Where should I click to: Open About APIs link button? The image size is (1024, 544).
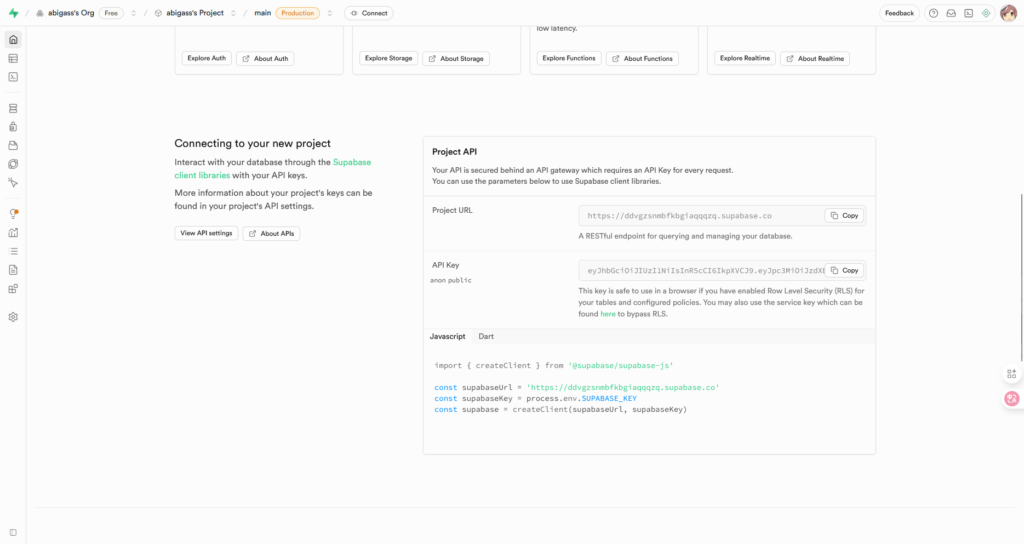pyautogui.click(x=271, y=234)
